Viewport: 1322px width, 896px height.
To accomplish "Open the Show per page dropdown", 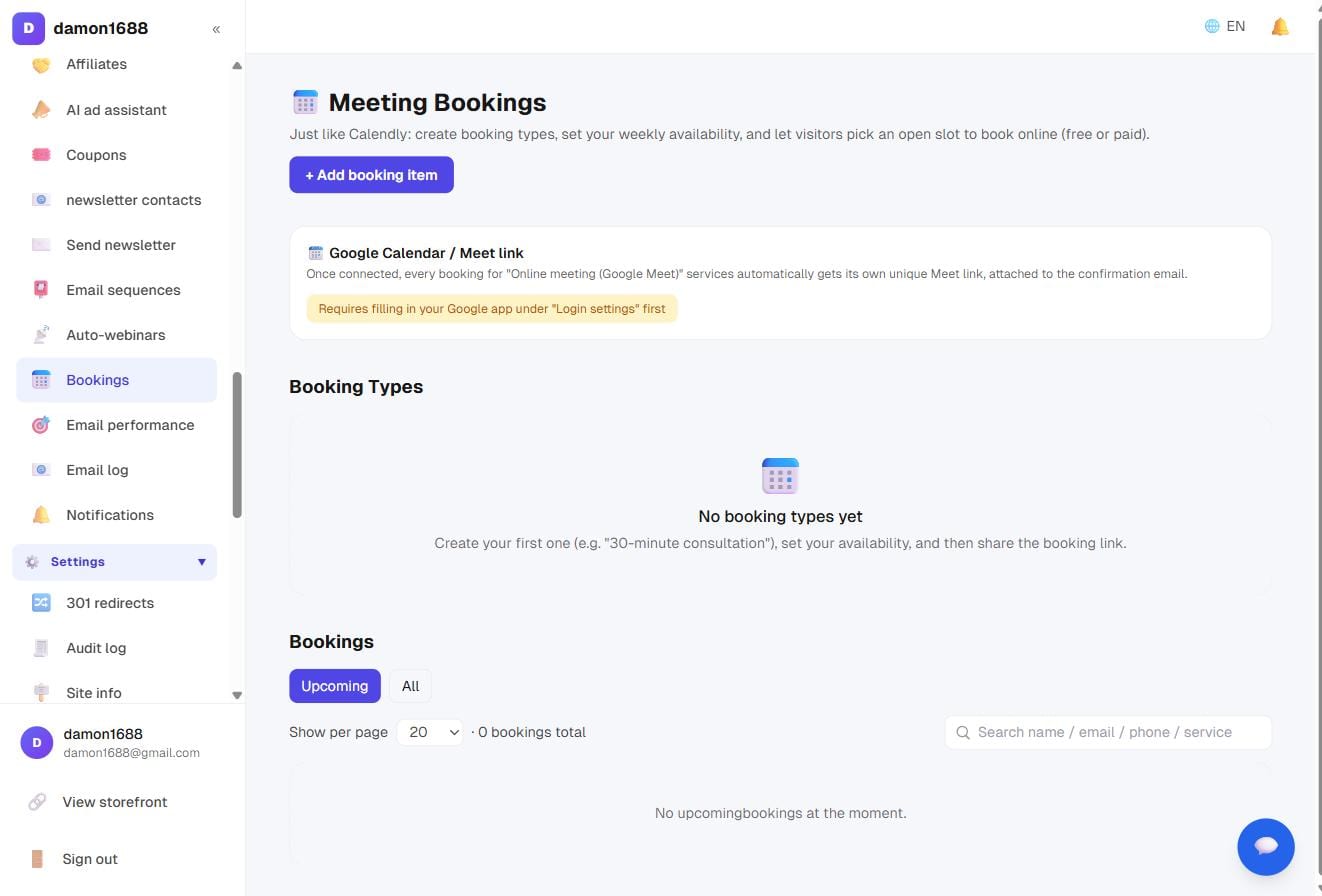I will [x=430, y=732].
